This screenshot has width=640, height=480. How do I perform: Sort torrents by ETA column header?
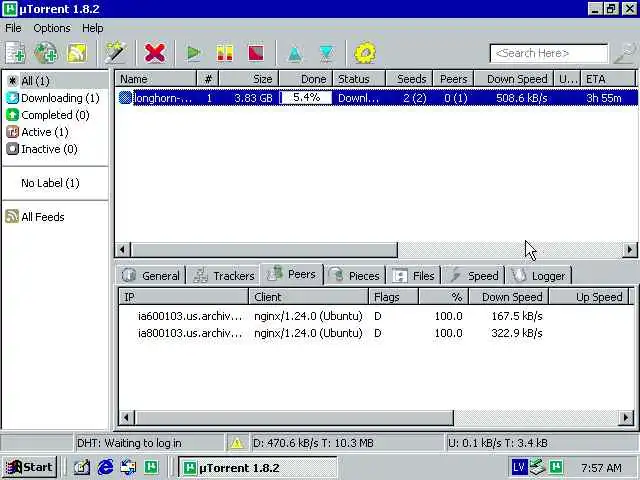[608, 79]
